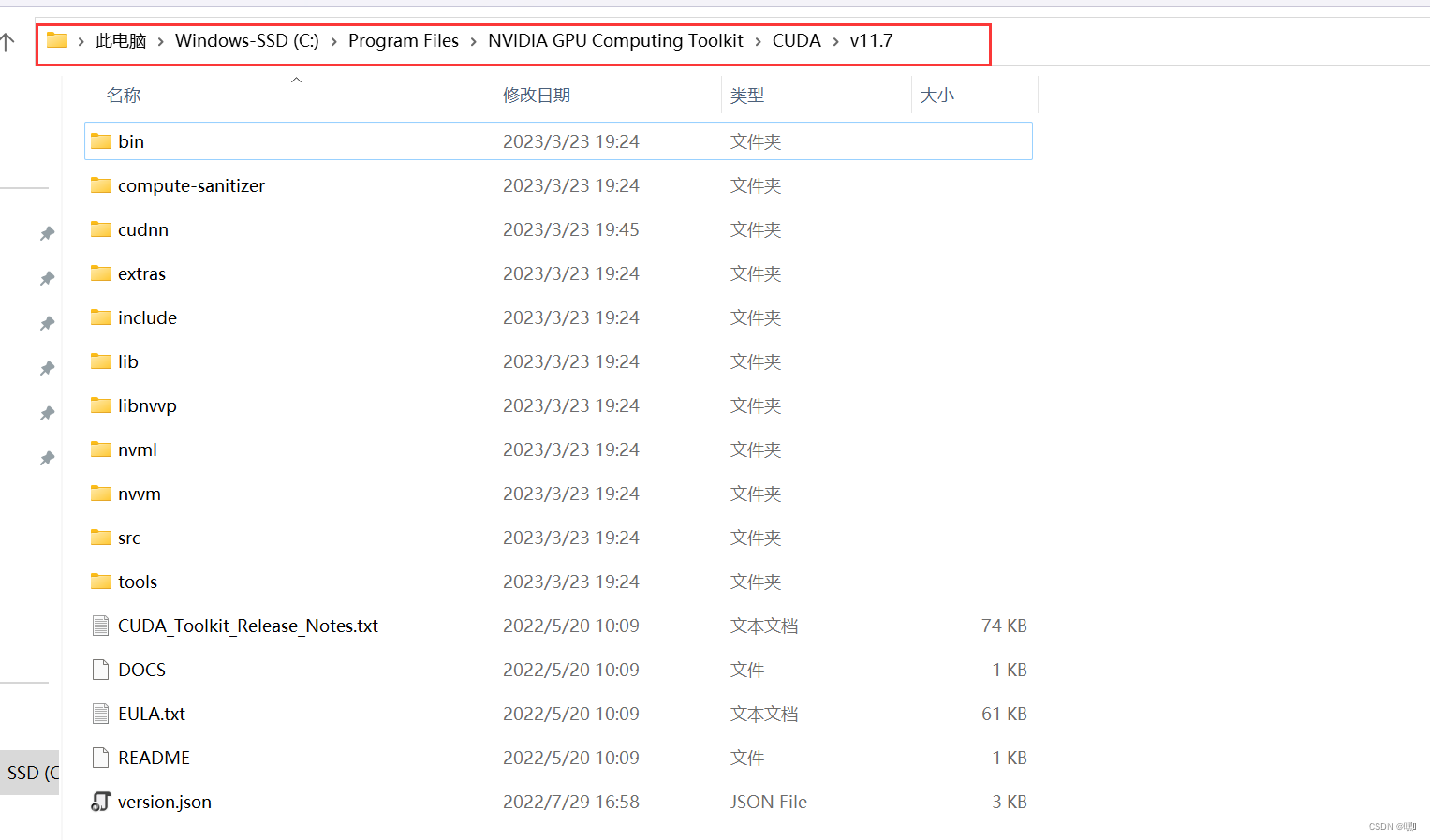Expand chevron after Windows-SSD (C:) breadcrumb
The height and width of the screenshot is (840, 1430).
pyautogui.click(x=333, y=41)
